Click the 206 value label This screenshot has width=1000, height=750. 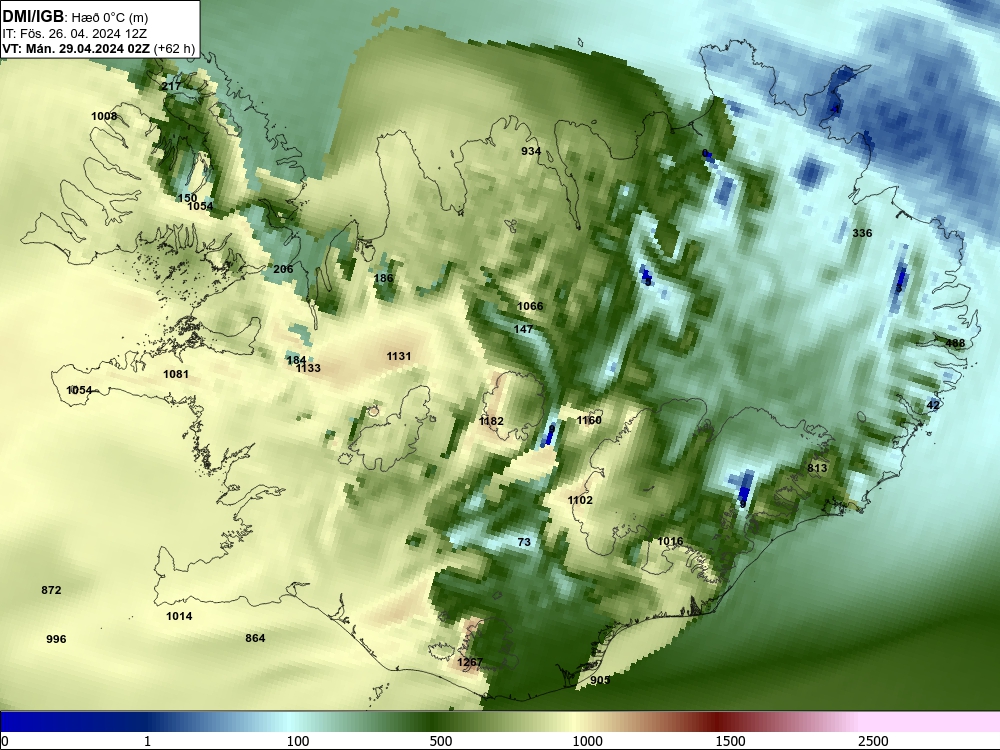283,269
